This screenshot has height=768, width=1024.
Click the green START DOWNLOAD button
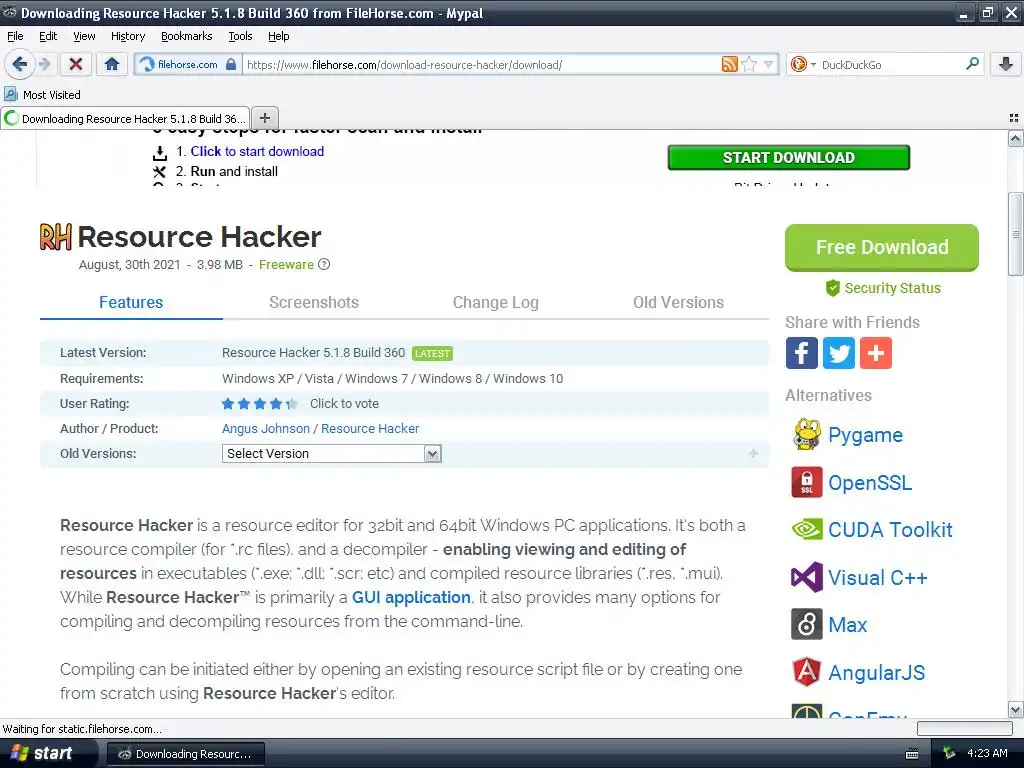788,157
